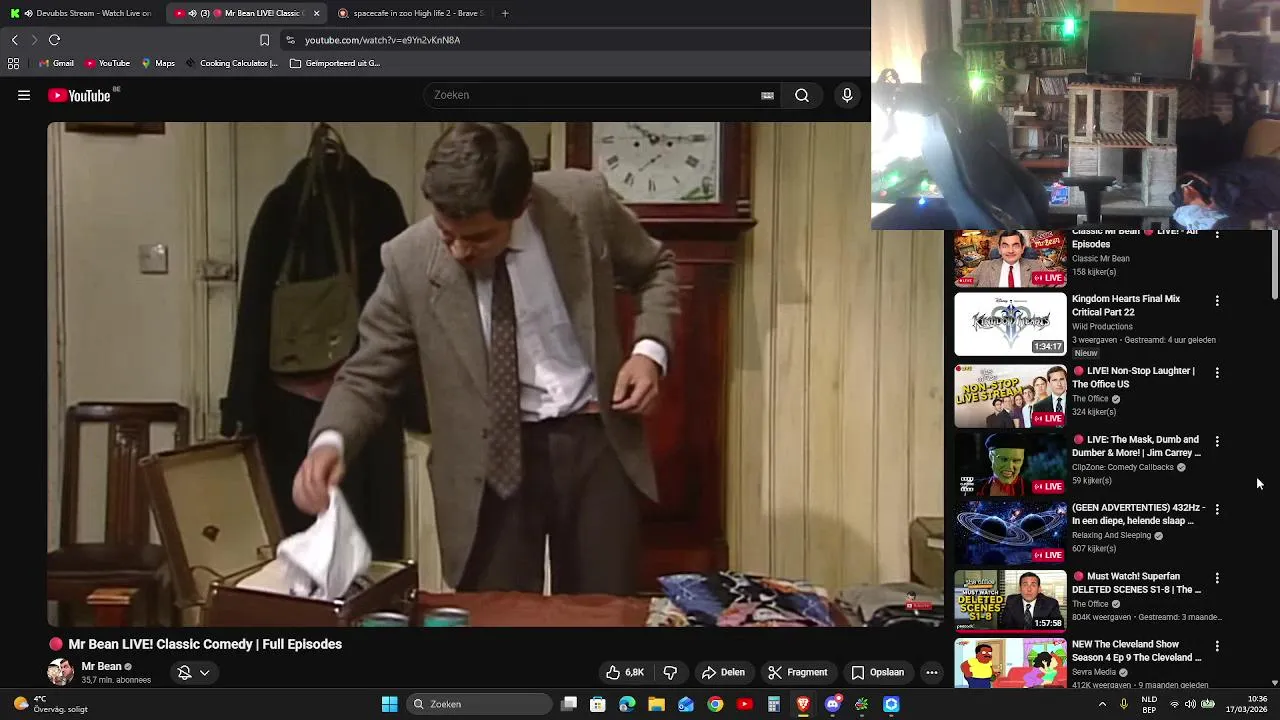Create a clip with Fragment button
Viewport: 1280px width, 720px height.
click(x=798, y=672)
